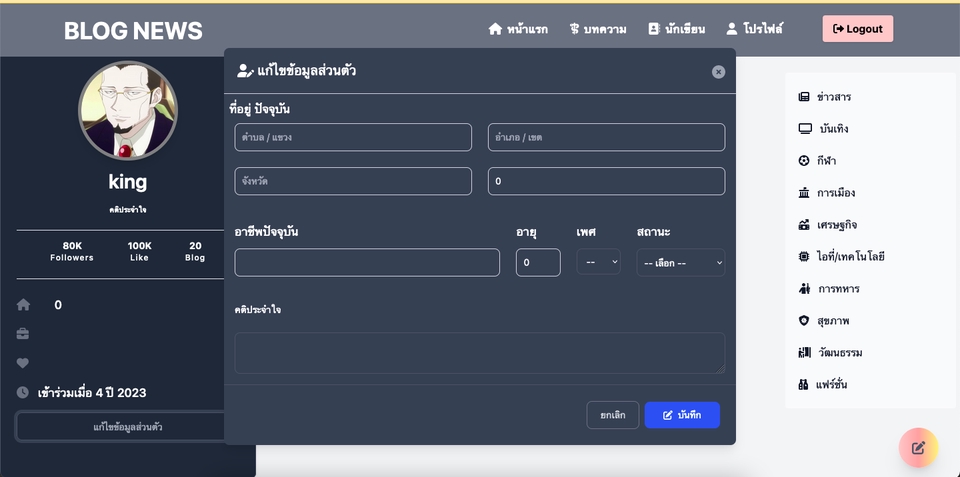Screen dimensions: 960x477
Task: Click the briefcase icon in profile sidebar
Action: (23, 334)
